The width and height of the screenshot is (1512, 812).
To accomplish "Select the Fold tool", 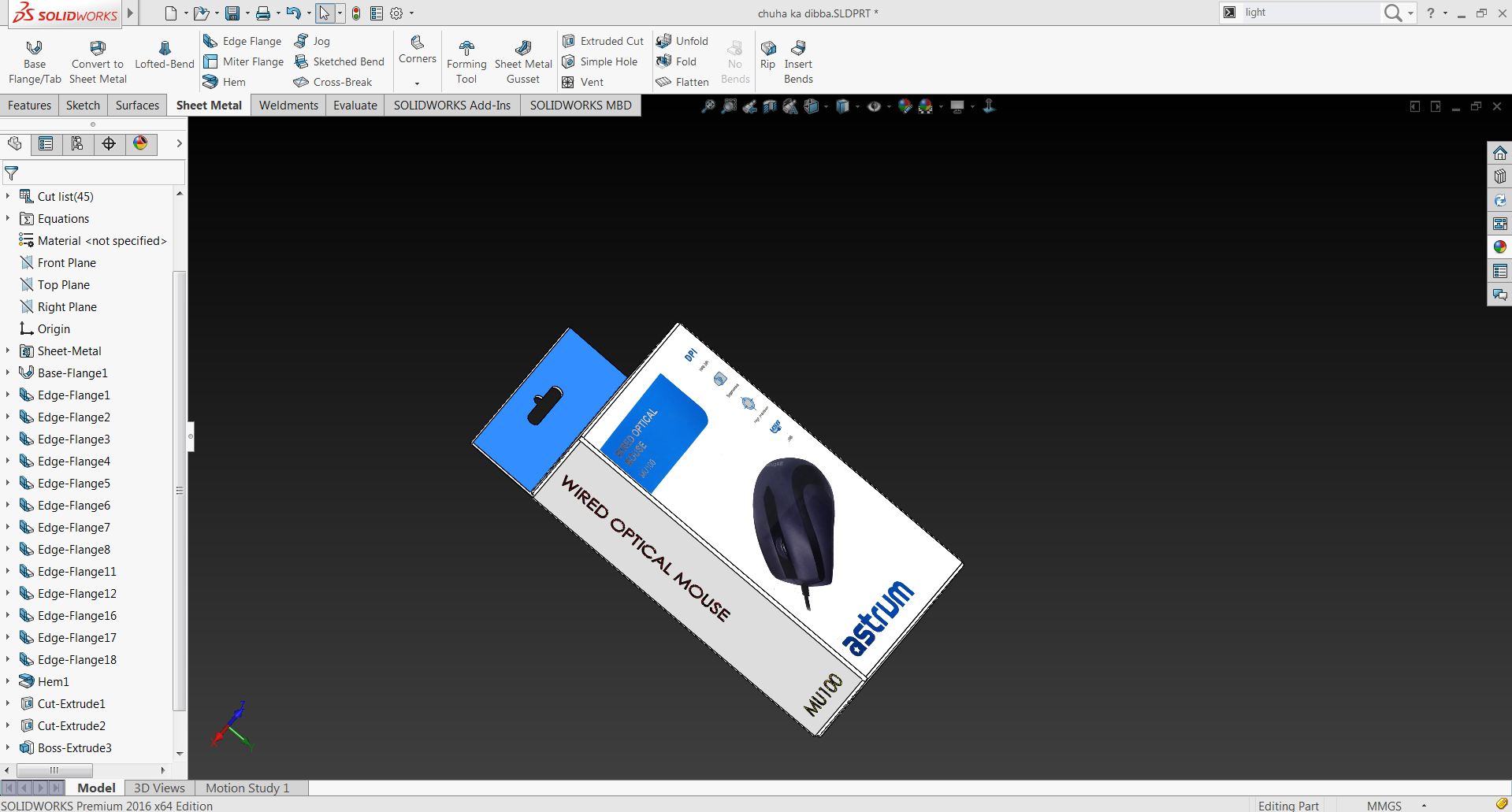I will (676, 61).
